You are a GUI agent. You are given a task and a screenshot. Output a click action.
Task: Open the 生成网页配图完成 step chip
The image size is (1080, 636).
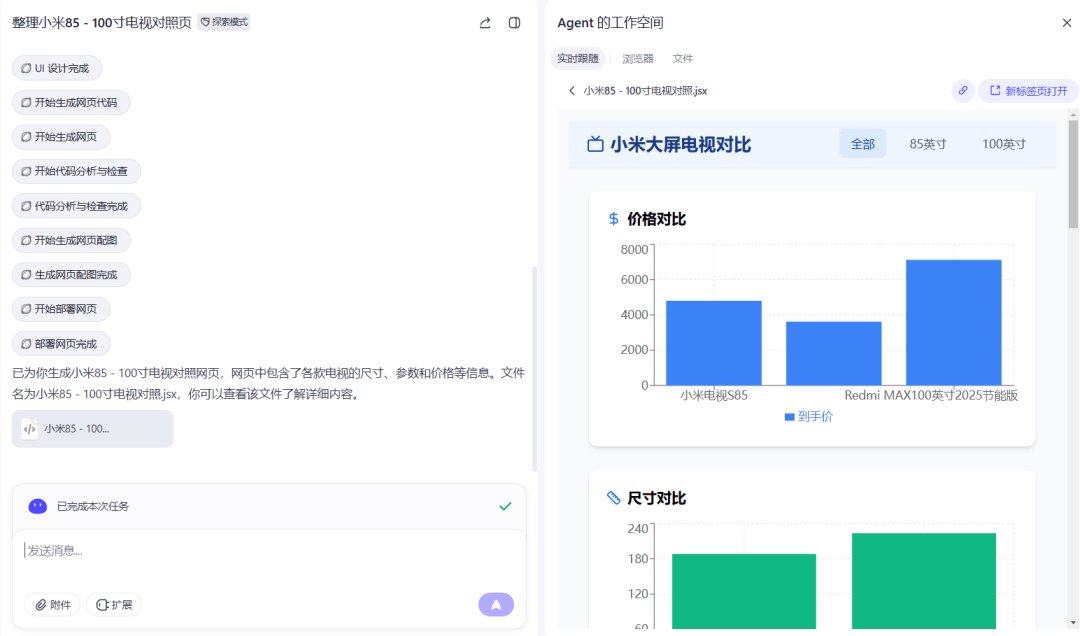click(x=71, y=275)
